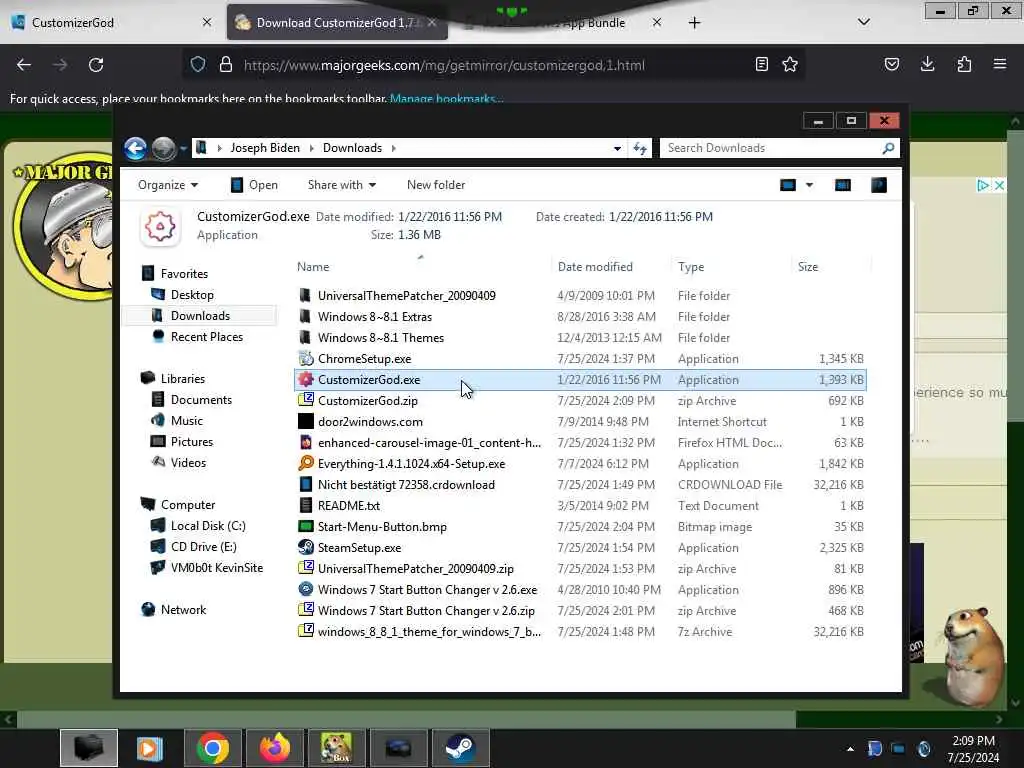The width and height of the screenshot is (1024, 768).
Task: Select Documents library
Action: tap(201, 400)
